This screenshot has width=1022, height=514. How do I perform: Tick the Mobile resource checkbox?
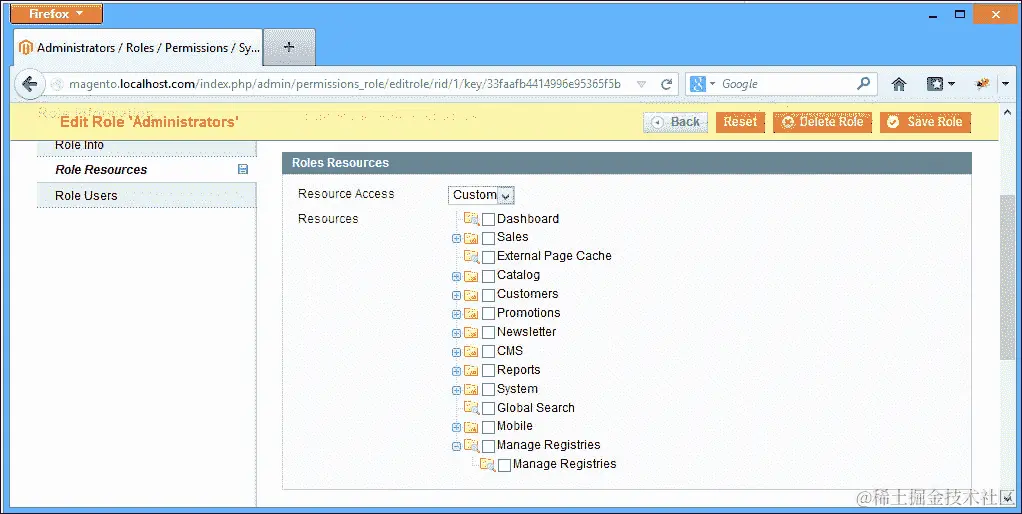click(488, 428)
